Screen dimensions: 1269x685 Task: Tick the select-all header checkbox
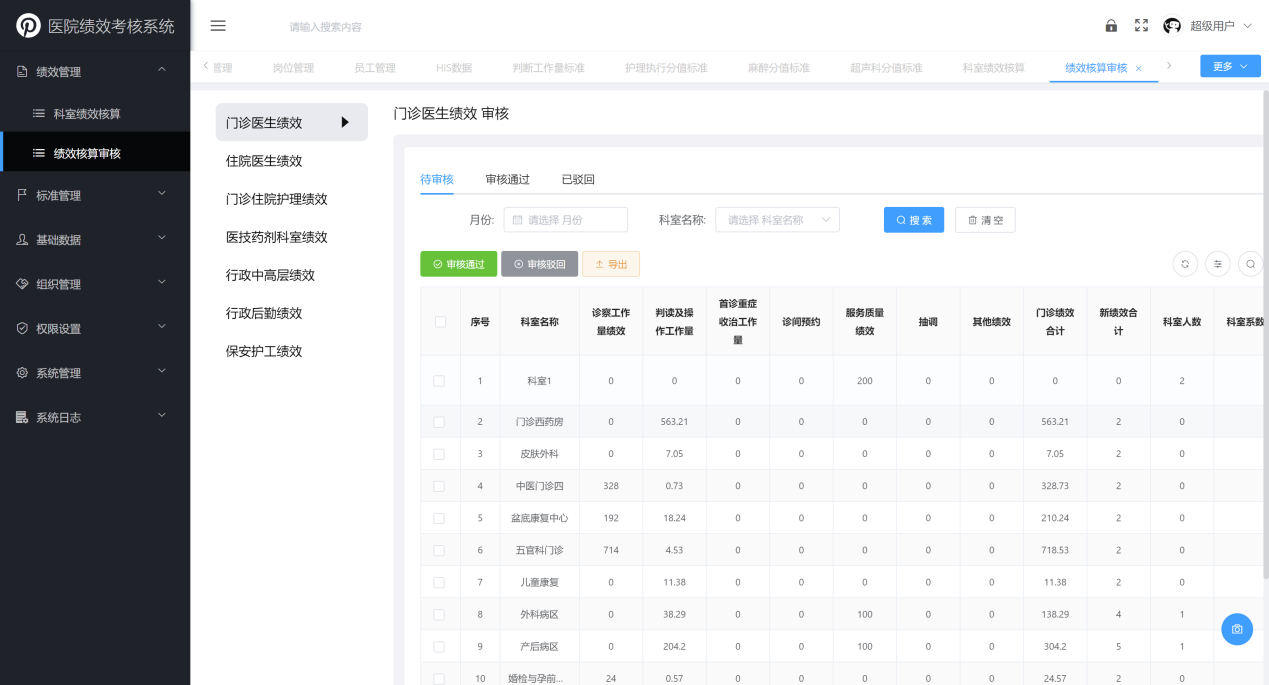(440, 322)
